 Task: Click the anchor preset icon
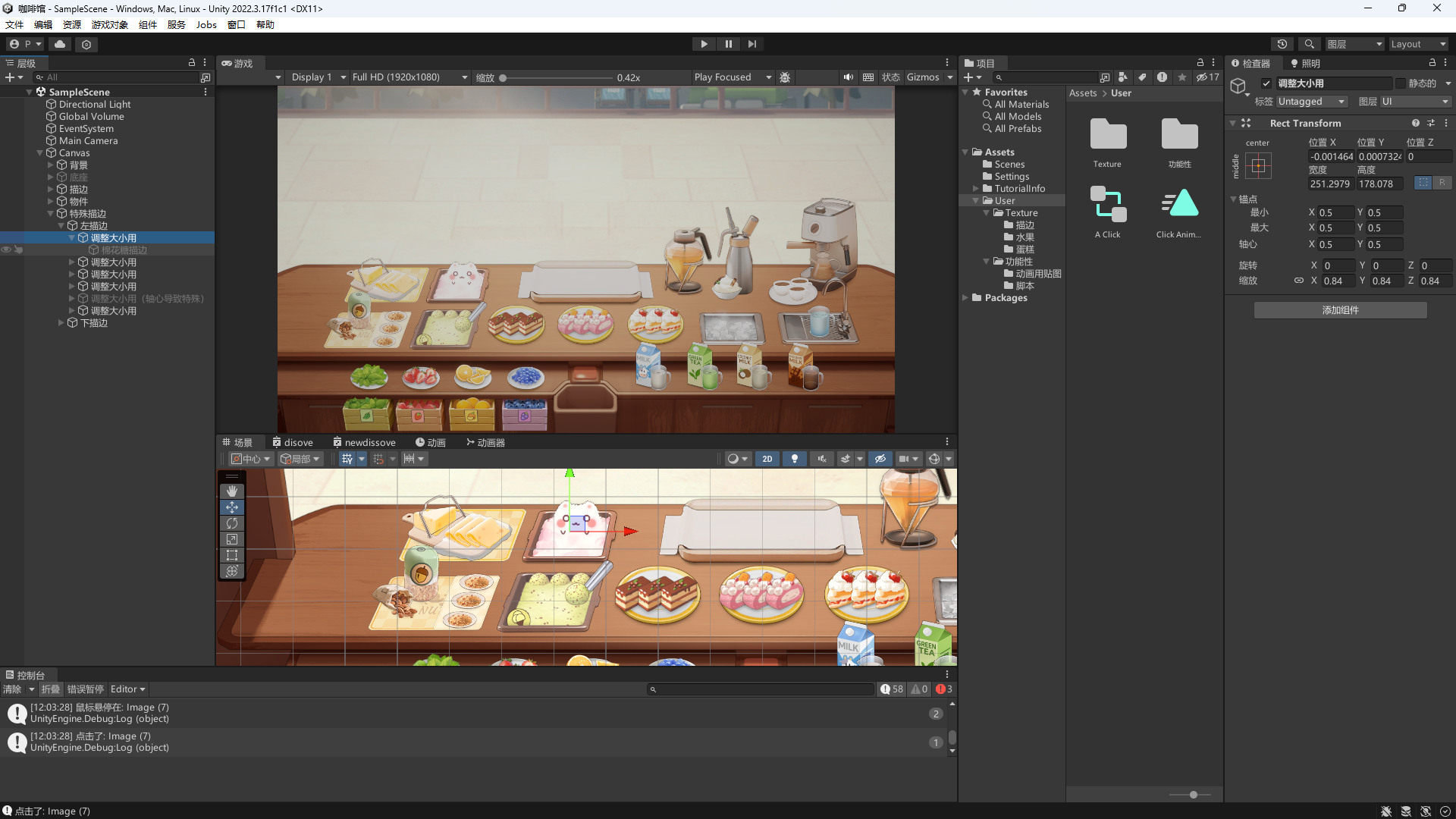click(1258, 165)
